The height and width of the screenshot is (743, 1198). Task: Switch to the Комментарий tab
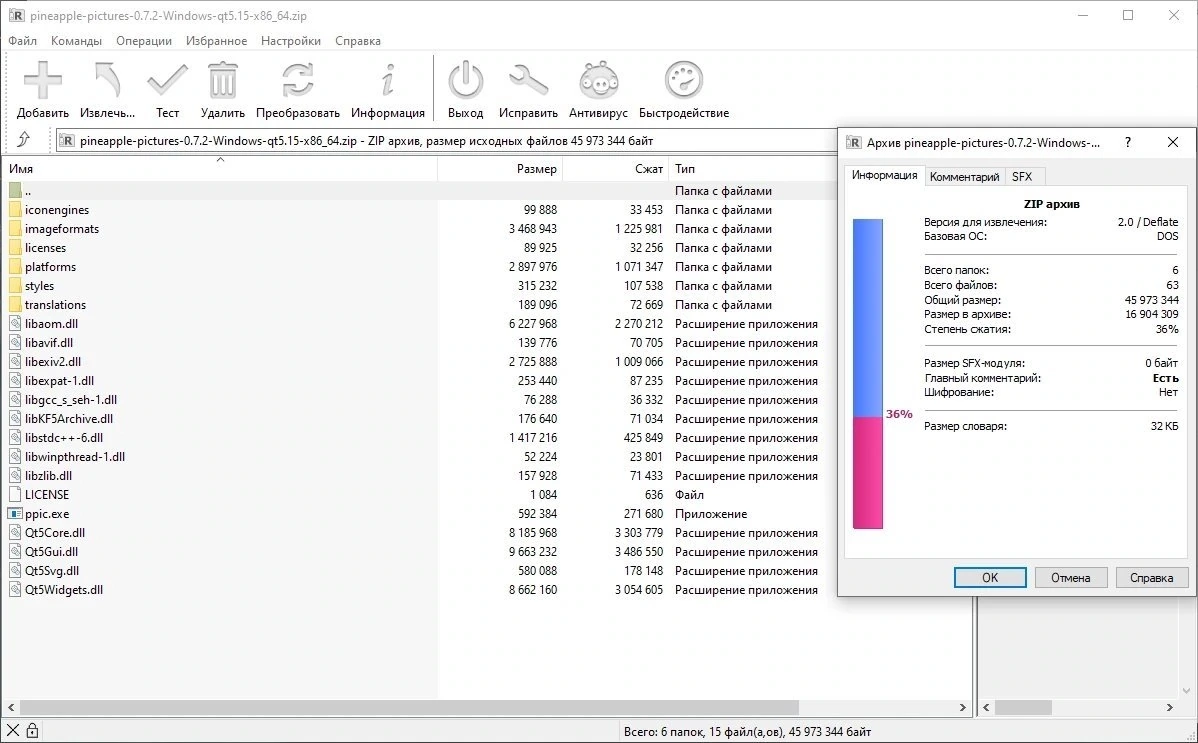click(964, 177)
